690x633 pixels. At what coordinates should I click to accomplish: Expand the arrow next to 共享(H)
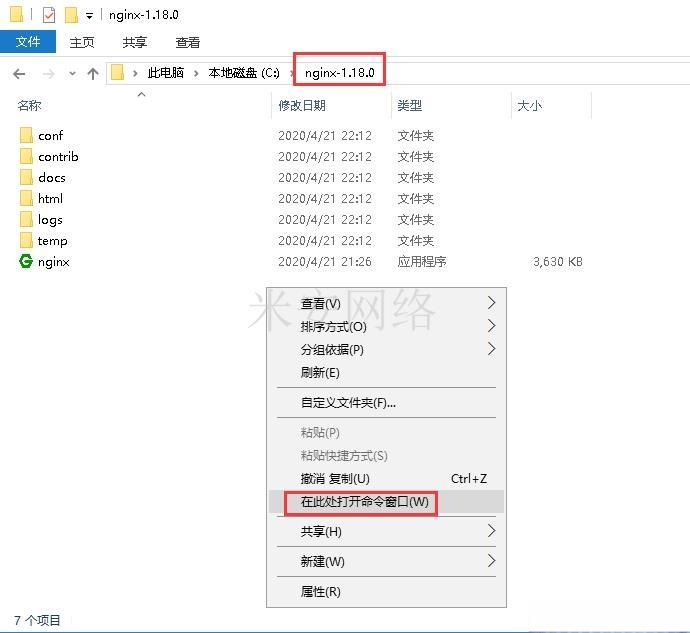492,531
